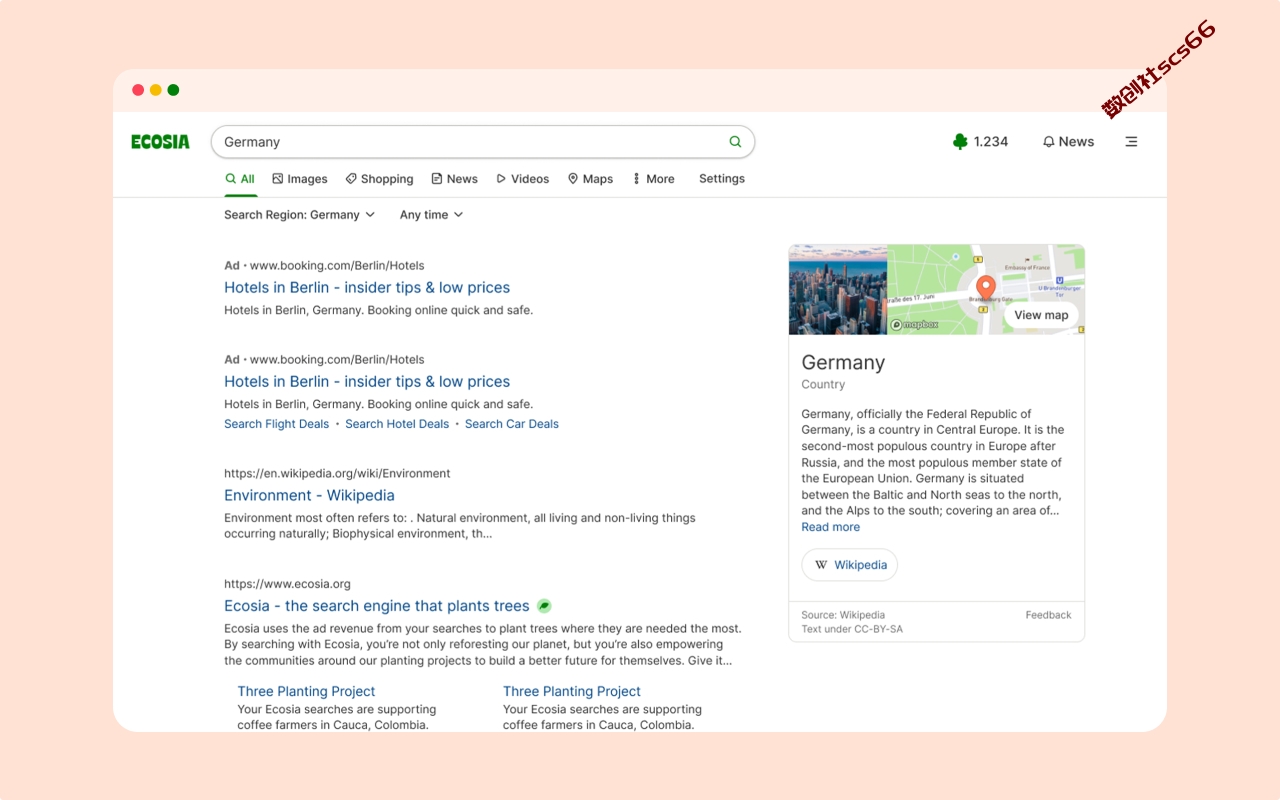Click Search Car Deals link
Screen dimensions: 1280x800
click(x=512, y=424)
